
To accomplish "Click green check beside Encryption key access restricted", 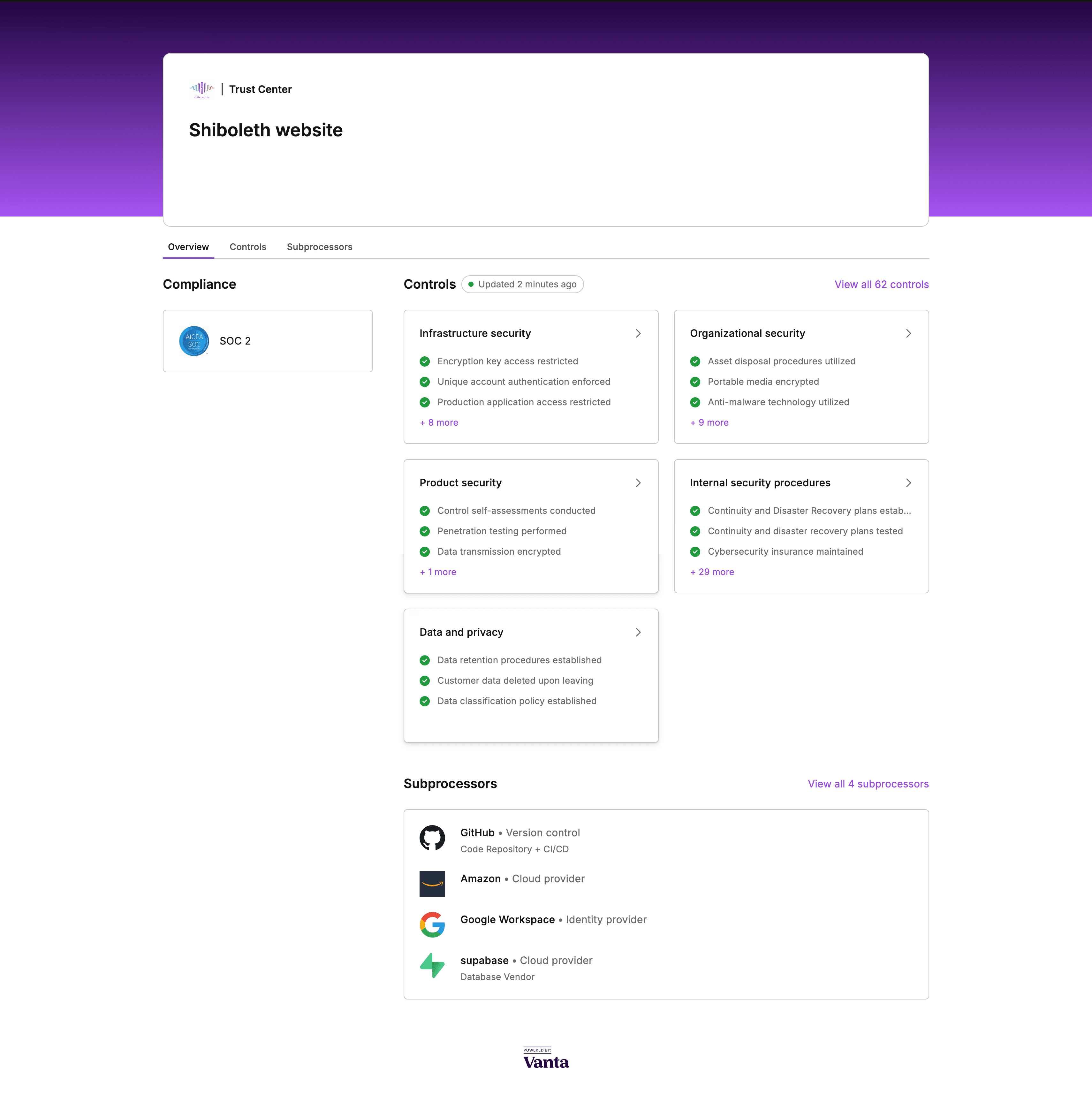I will (425, 361).
